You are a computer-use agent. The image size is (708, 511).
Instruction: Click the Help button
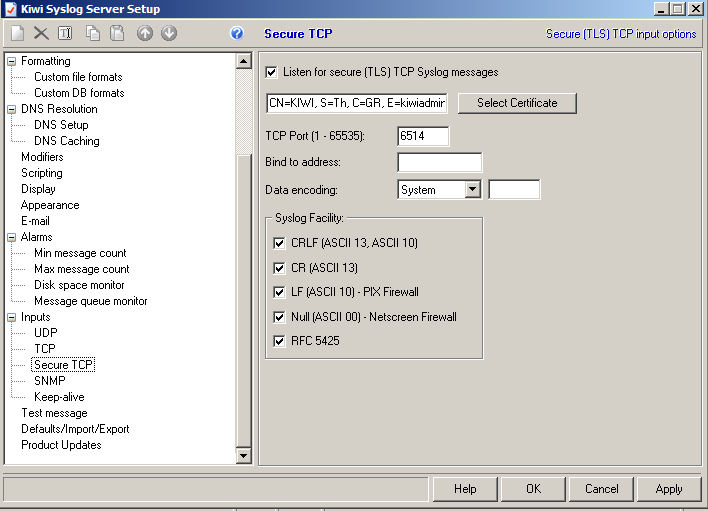click(465, 489)
